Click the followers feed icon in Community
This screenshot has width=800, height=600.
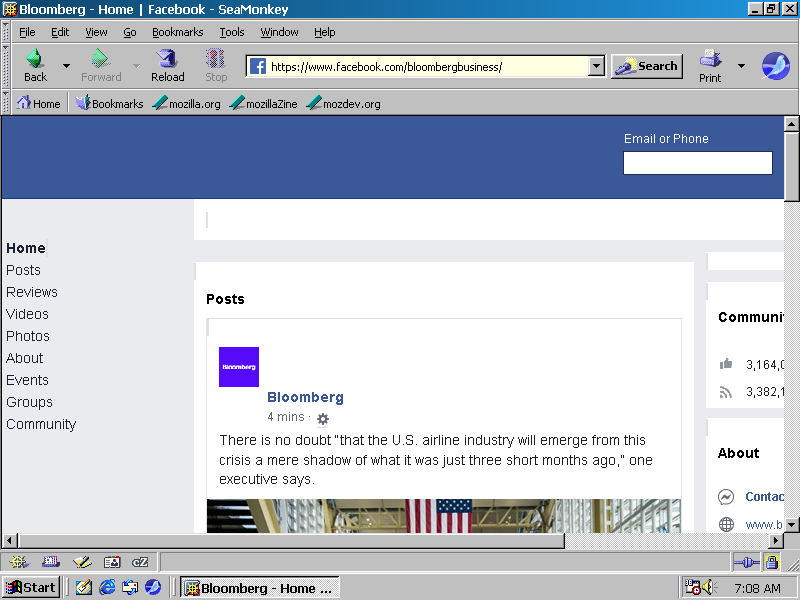pyautogui.click(x=726, y=392)
